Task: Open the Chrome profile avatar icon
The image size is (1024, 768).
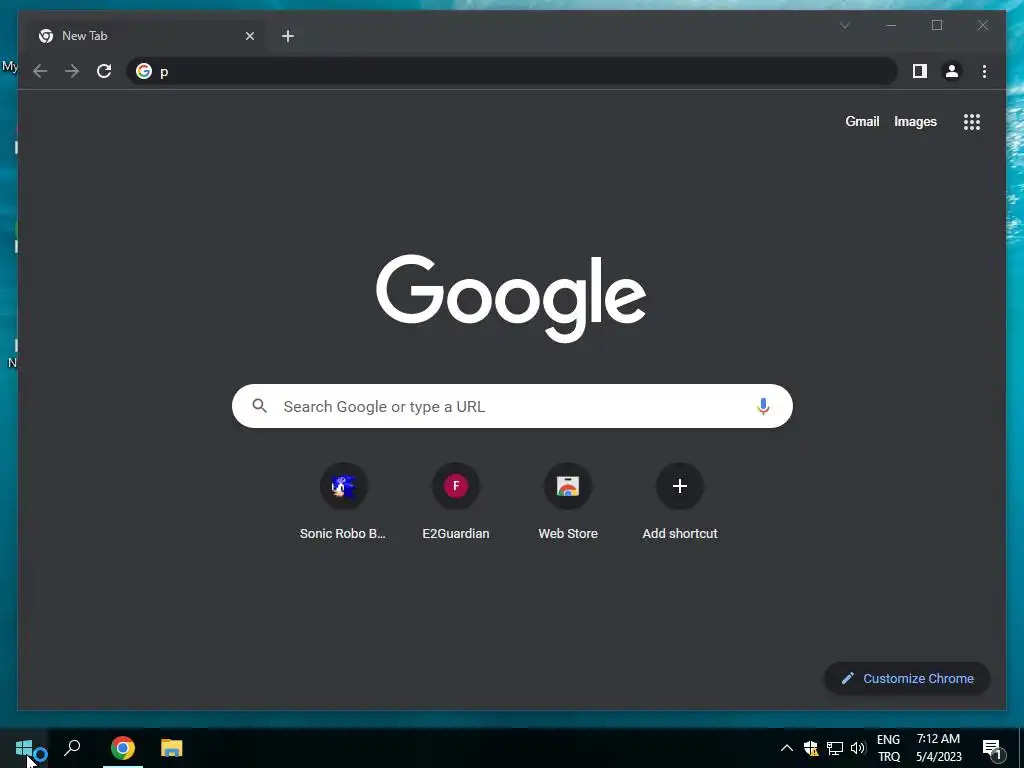Action: [952, 71]
